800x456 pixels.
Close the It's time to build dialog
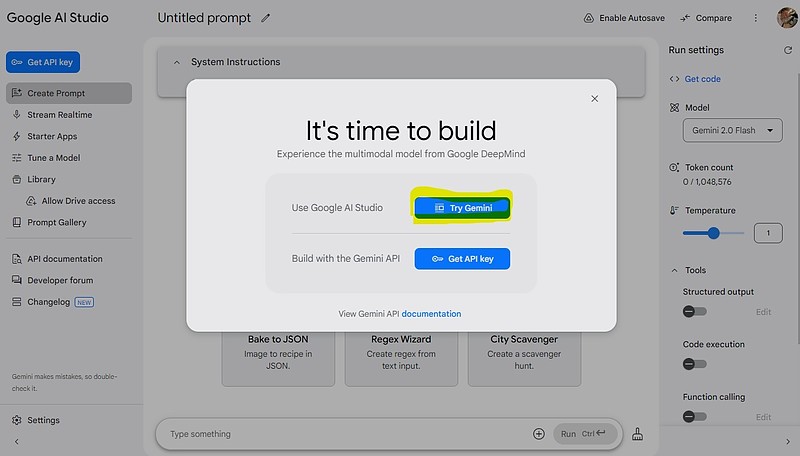(594, 98)
